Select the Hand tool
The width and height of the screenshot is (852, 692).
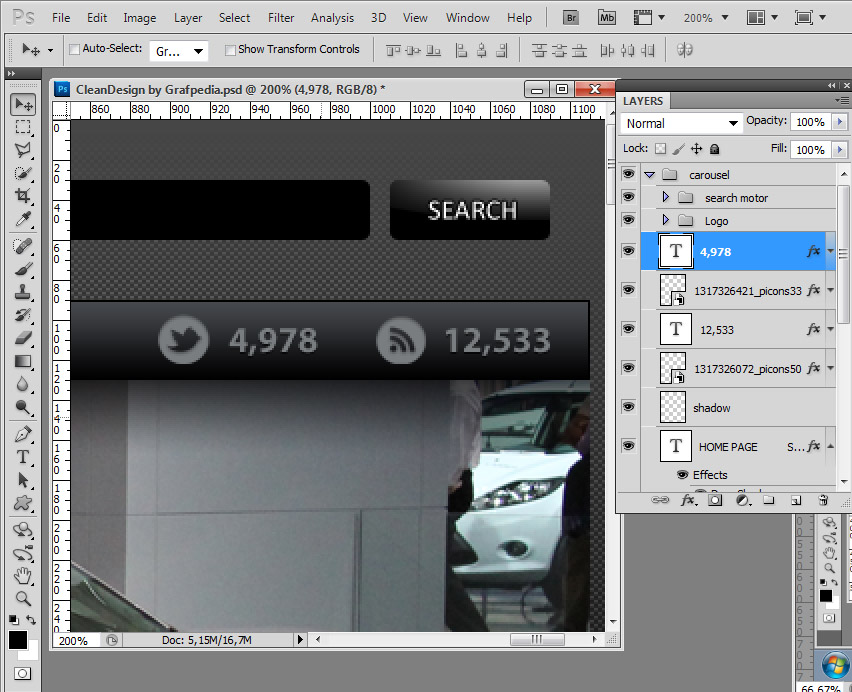click(23, 575)
